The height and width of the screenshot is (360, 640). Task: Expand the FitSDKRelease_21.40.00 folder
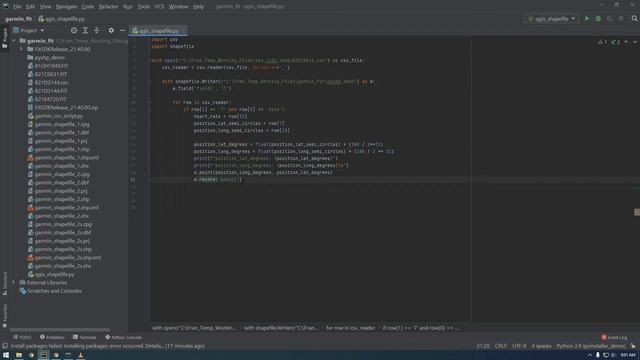21,49
